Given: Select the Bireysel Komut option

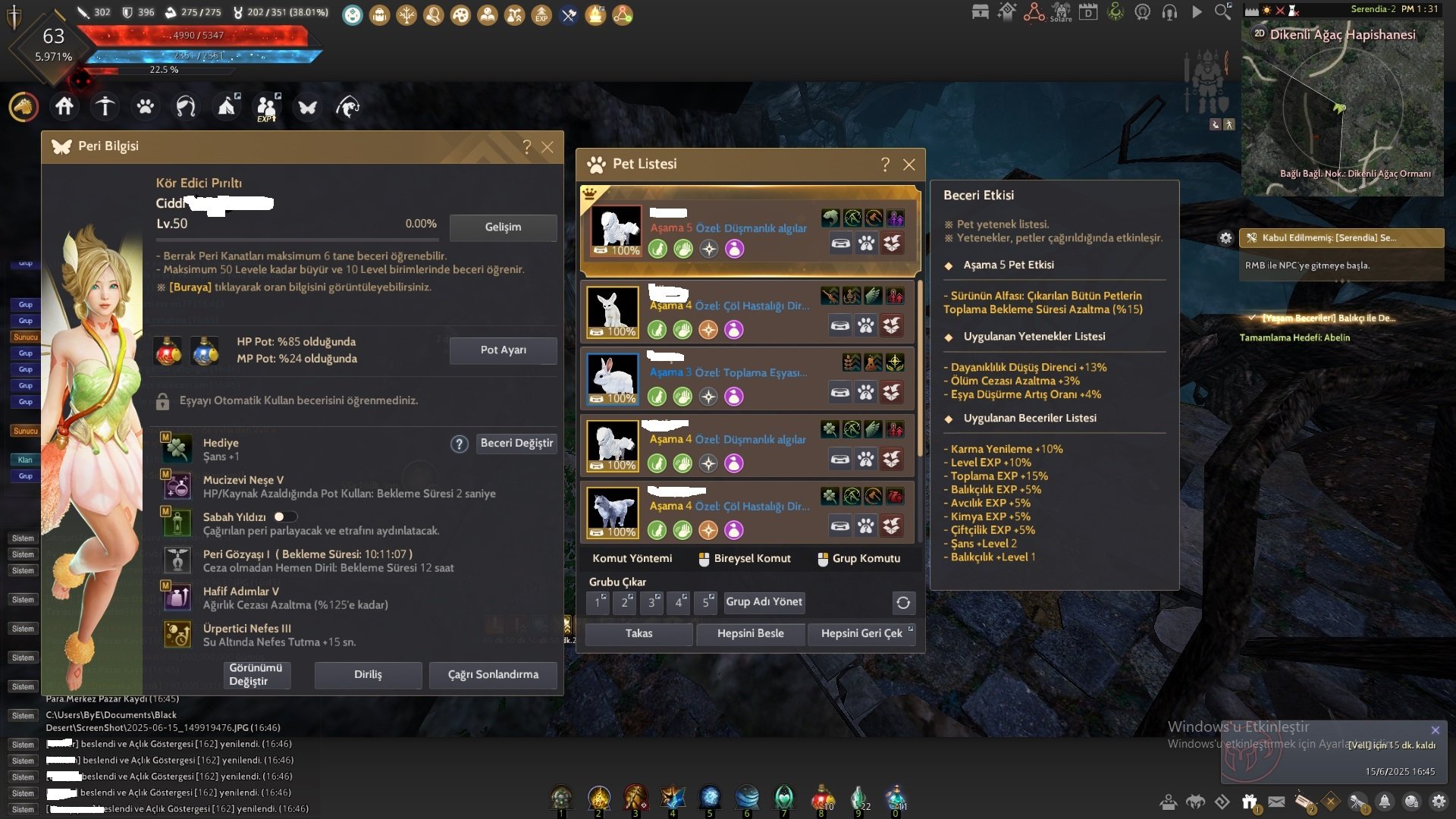Looking at the screenshot, I should click(x=744, y=559).
